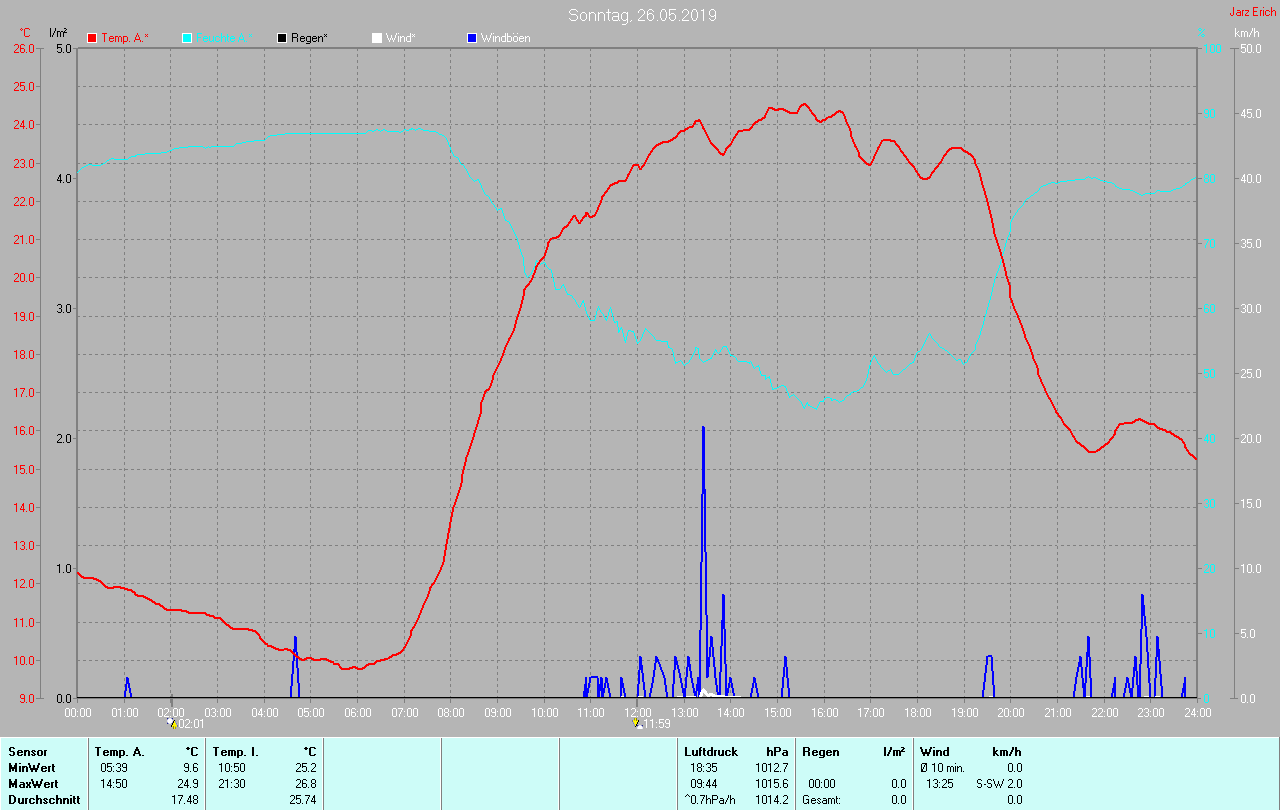Screen dimensions: 1280x810
Task: Click the '26.0' temperature axis label
Action: [x=23, y=48]
